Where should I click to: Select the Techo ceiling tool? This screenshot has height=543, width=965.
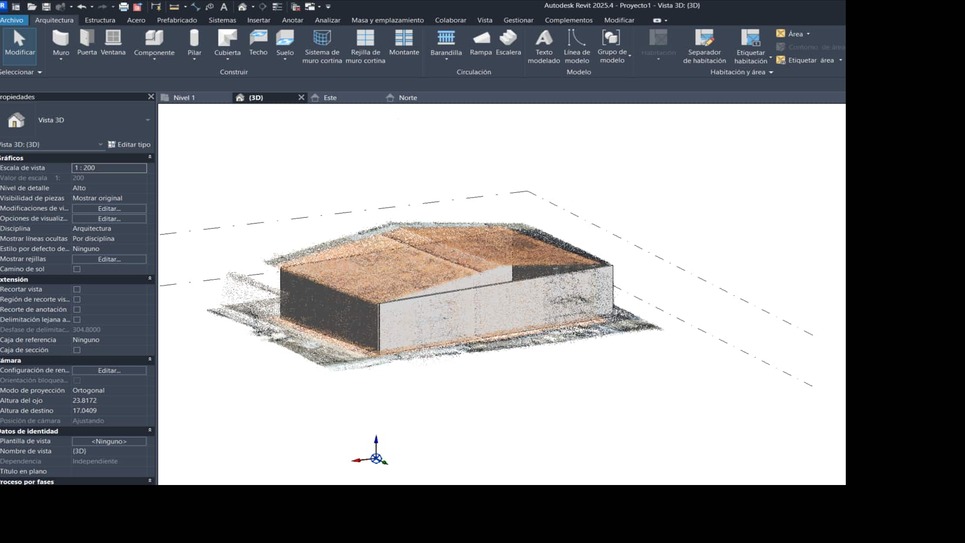click(x=258, y=43)
